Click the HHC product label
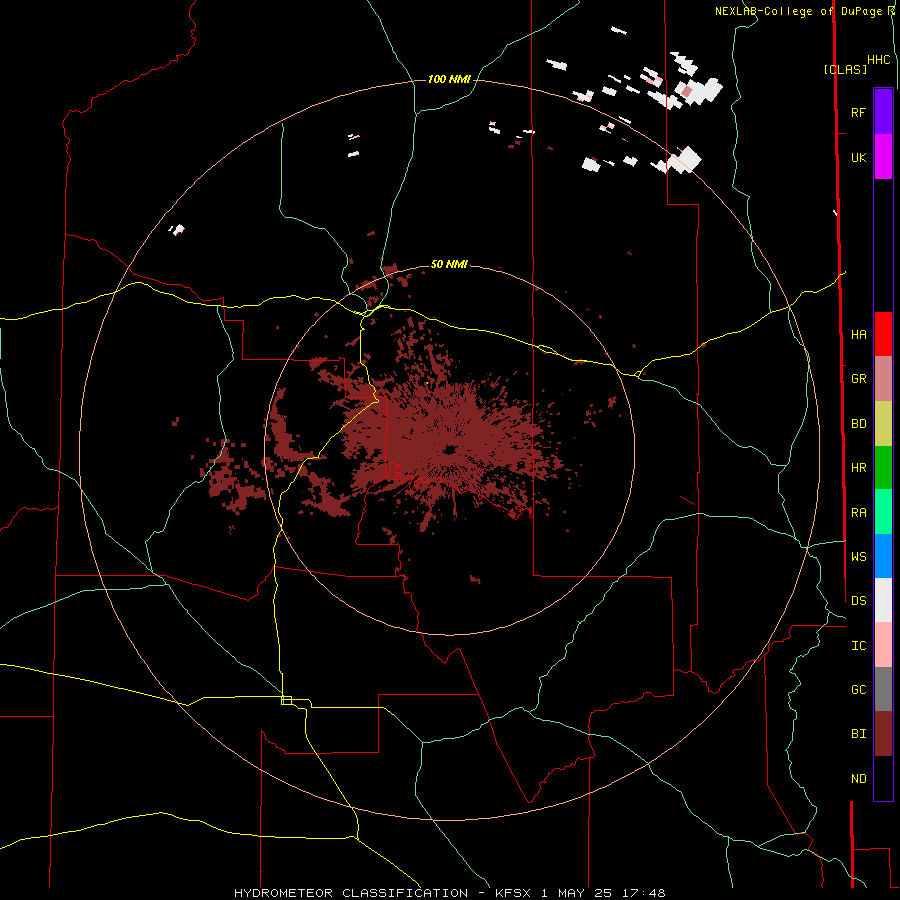 point(878,60)
